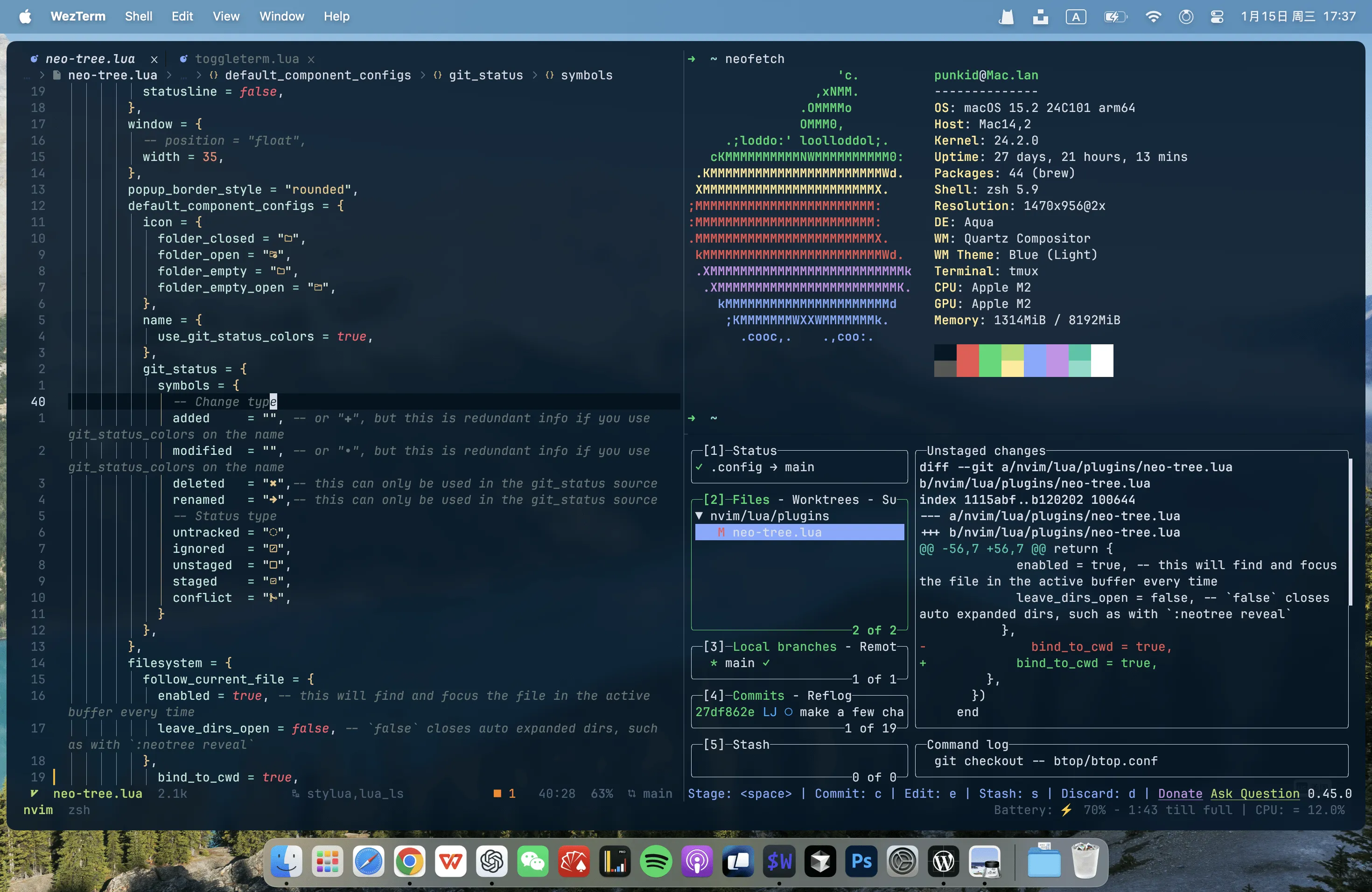This screenshot has width=1372, height=892.
Task: Click the orange warning diagnostic icon in statusline
Action: [497, 794]
